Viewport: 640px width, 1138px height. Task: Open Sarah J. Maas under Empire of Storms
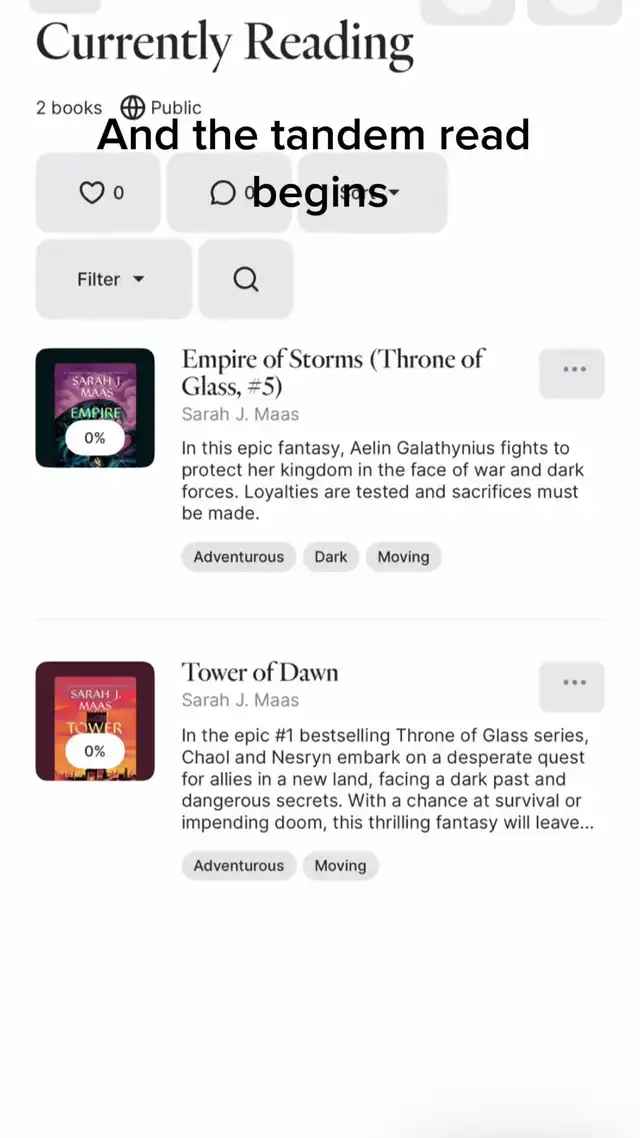tap(240, 414)
